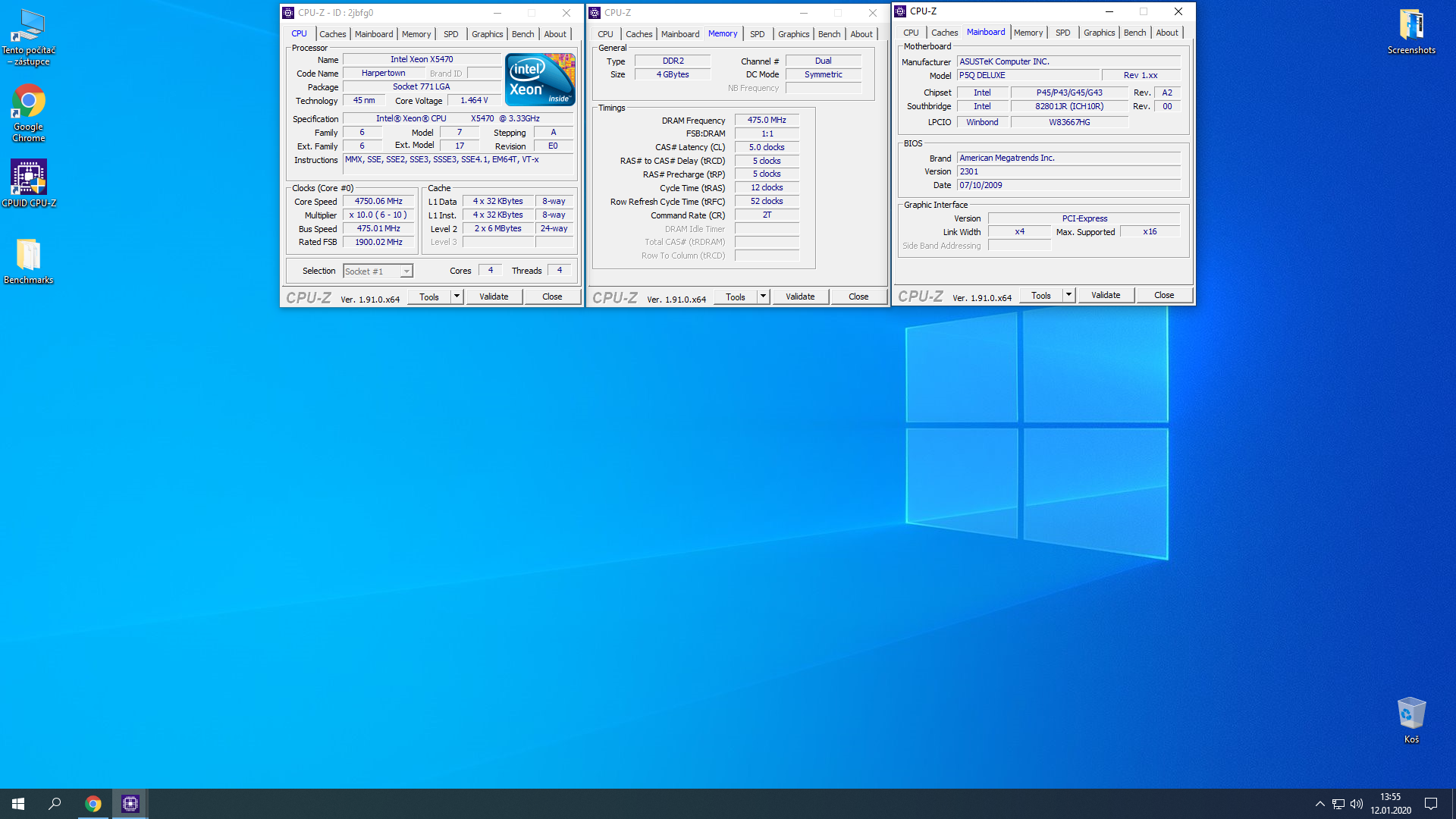This screenshot has height=819, width=1456.
Task: Open the notification center icon
Action: click(1431, 804)
